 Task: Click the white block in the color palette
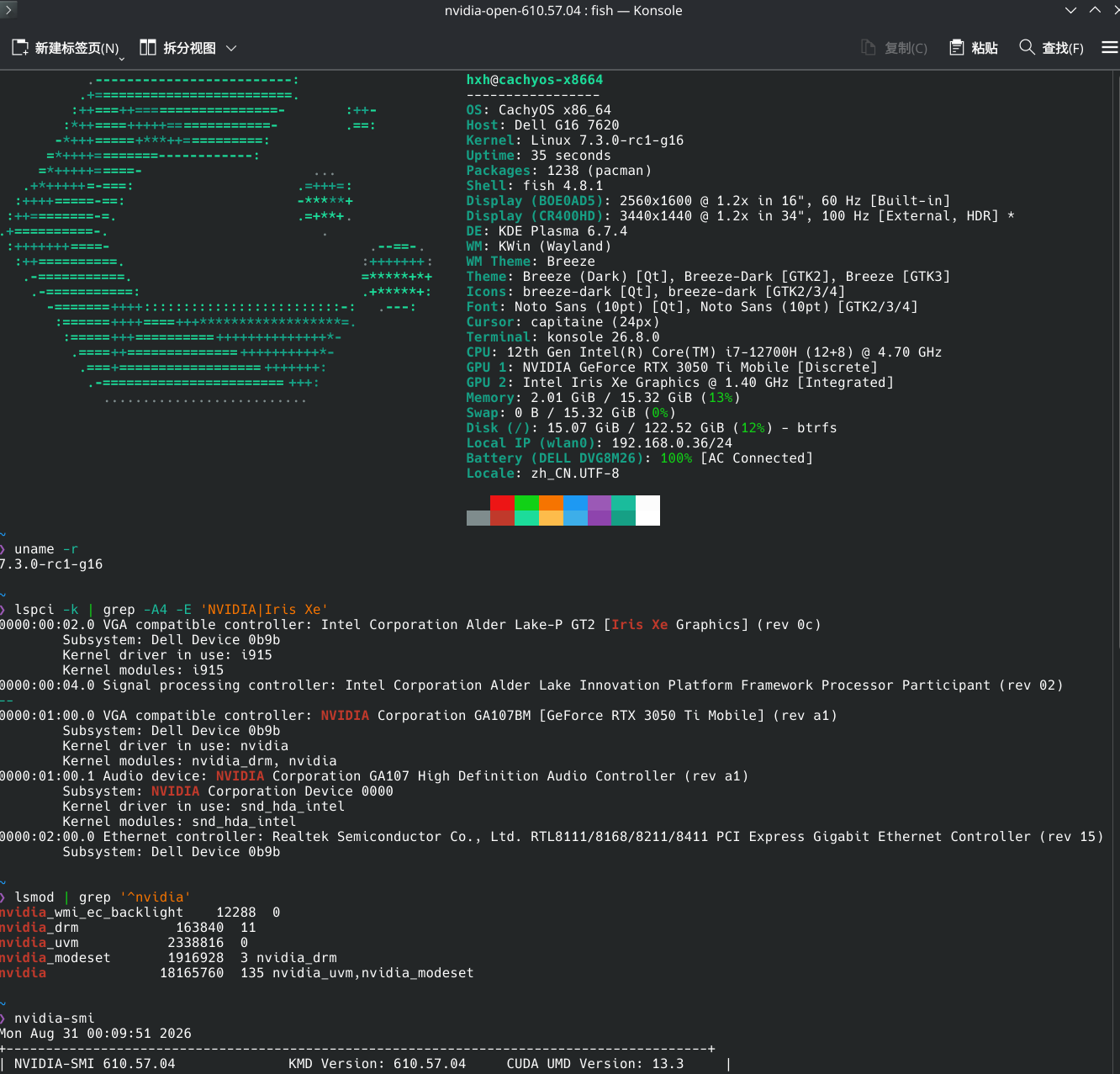(647, 511)
